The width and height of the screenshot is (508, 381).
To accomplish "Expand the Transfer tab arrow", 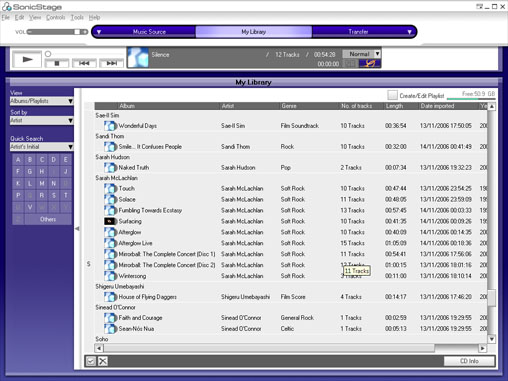I will pos(409,32).
